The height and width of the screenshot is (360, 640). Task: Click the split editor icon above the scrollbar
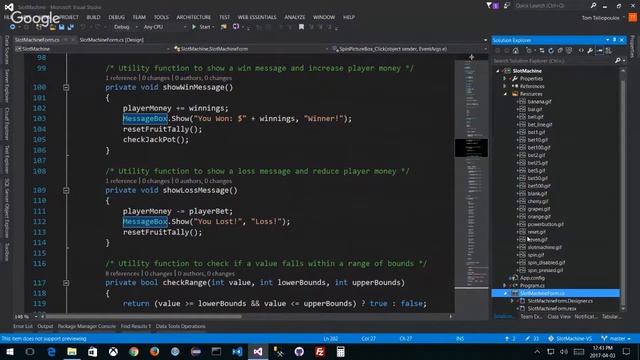[x=471, y=57]
